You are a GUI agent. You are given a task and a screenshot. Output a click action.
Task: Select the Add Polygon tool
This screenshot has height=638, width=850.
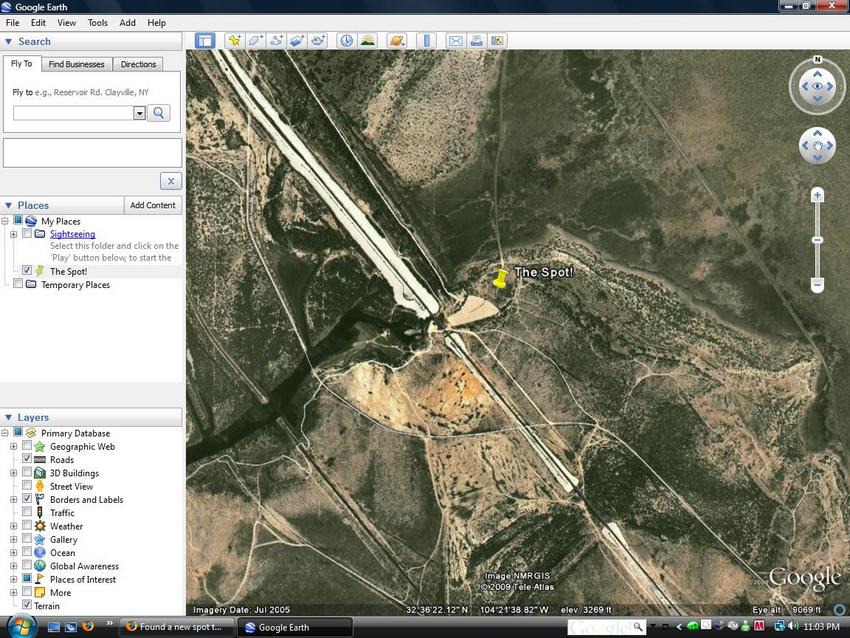(x=255, y=41)
